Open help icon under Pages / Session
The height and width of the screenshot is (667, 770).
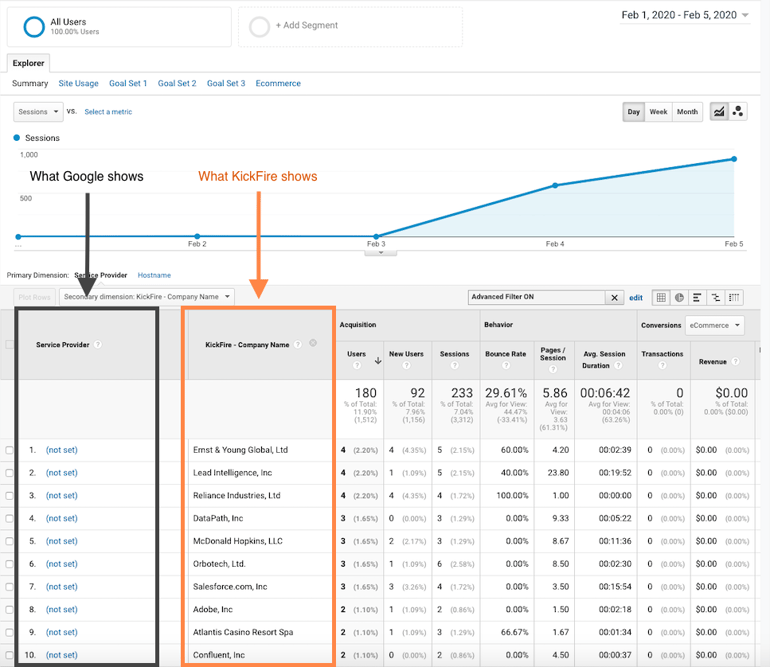coord(553,369)
